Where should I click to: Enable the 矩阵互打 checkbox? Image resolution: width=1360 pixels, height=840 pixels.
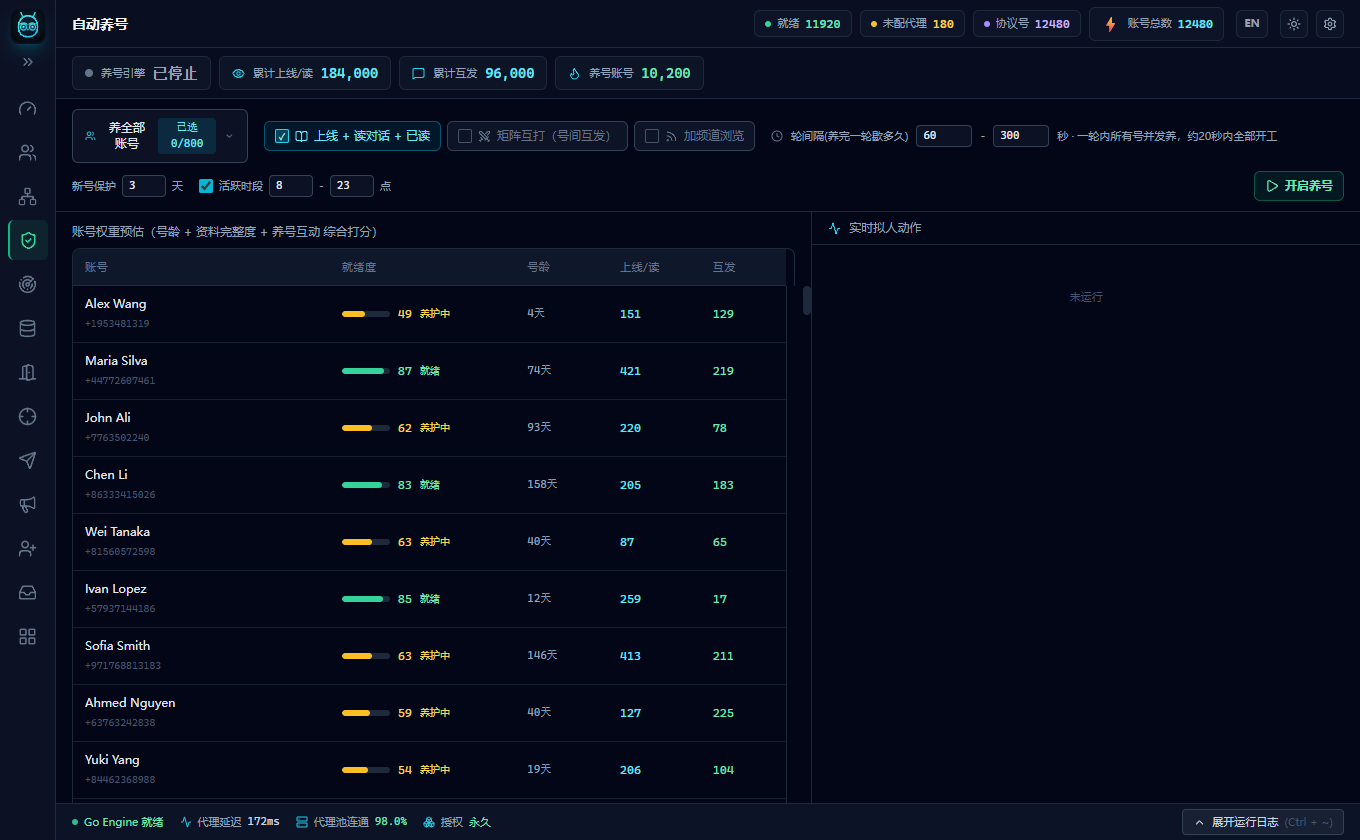point(465,136)
